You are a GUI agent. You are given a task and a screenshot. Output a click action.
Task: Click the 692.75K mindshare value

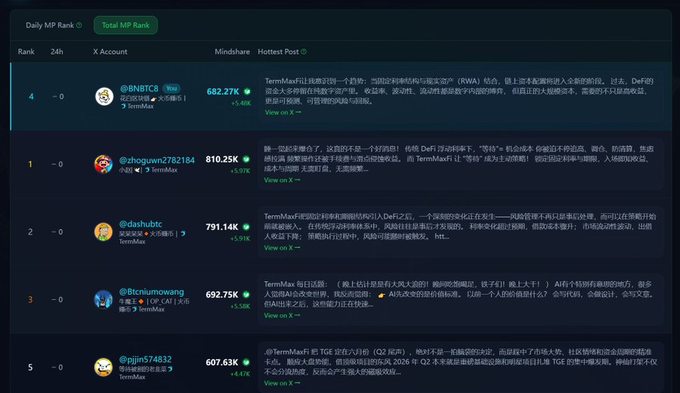(x=222, y=295)
